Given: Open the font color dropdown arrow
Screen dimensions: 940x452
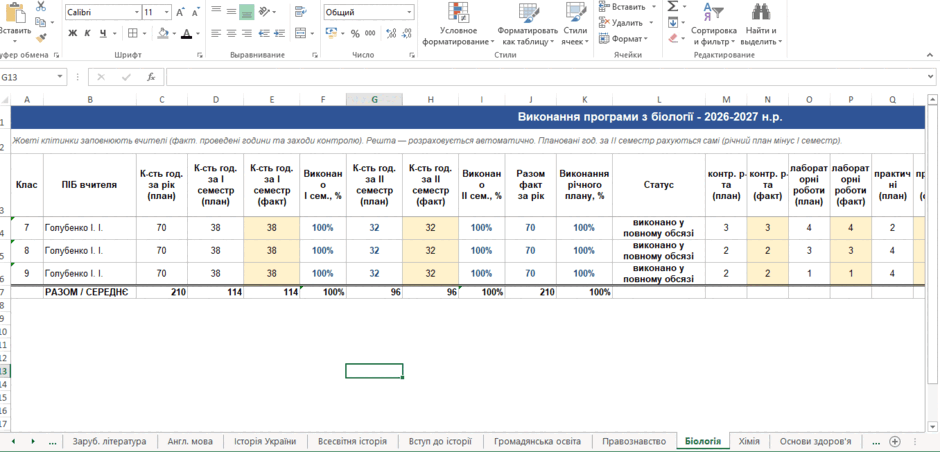Looking at the screenshot, I should tap(197, 34).
